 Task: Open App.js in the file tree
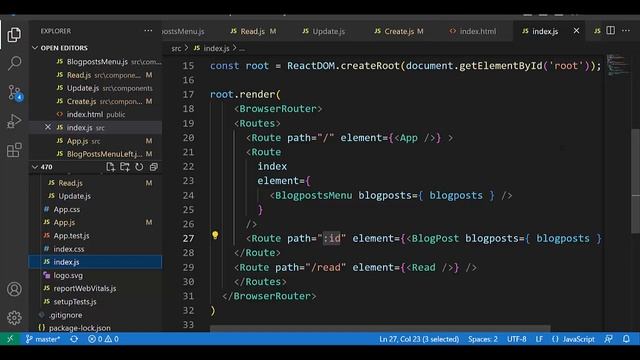(x=96, y=222)
